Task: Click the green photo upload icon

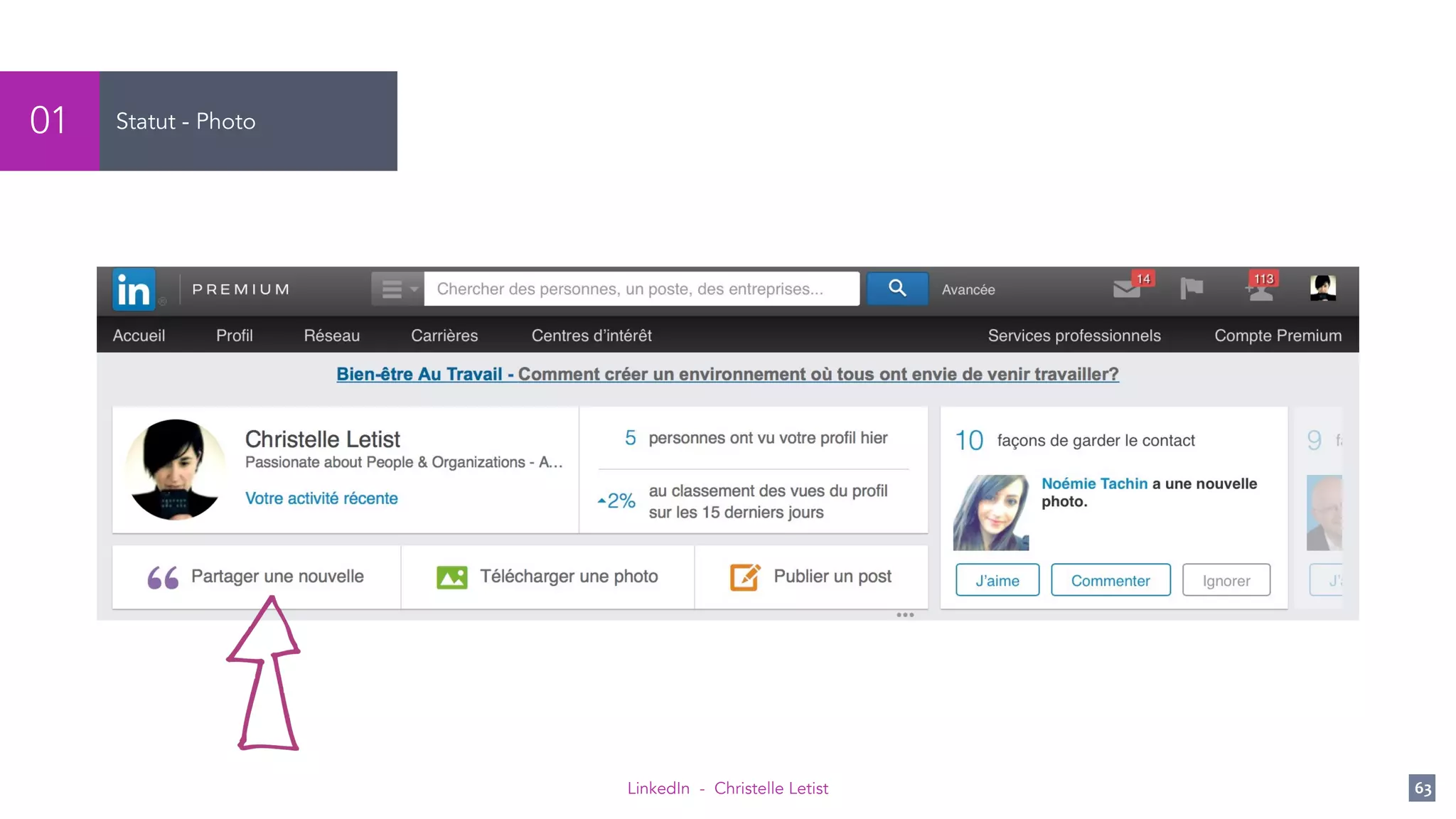Action: point(452,577)
